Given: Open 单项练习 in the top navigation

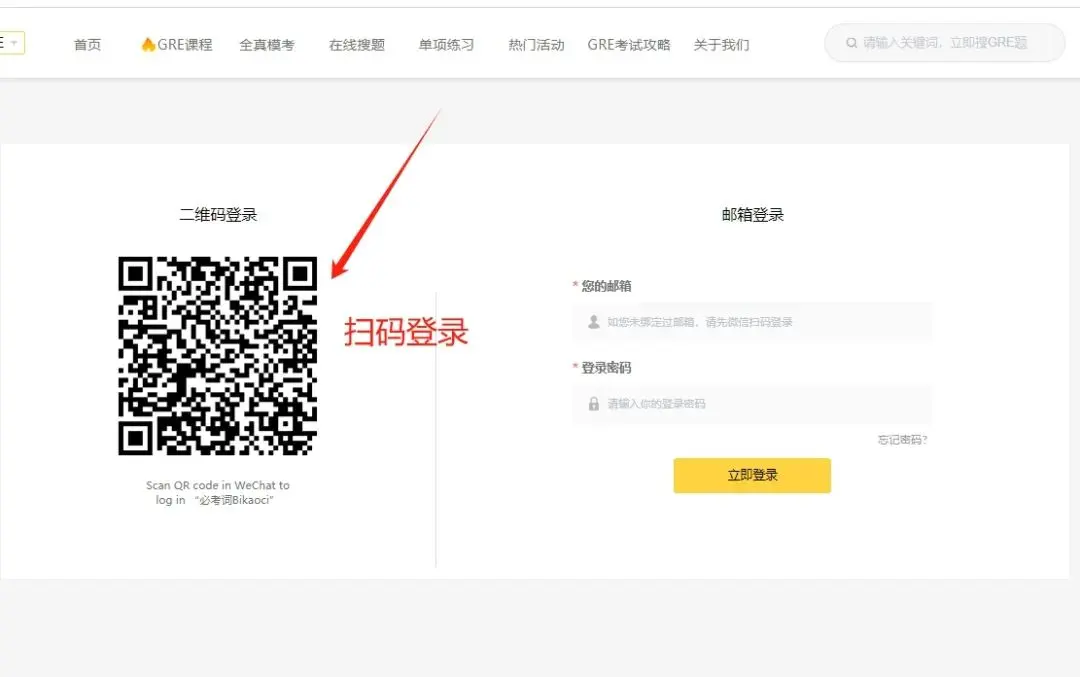Looking at the screenshot, I should 446,45.
